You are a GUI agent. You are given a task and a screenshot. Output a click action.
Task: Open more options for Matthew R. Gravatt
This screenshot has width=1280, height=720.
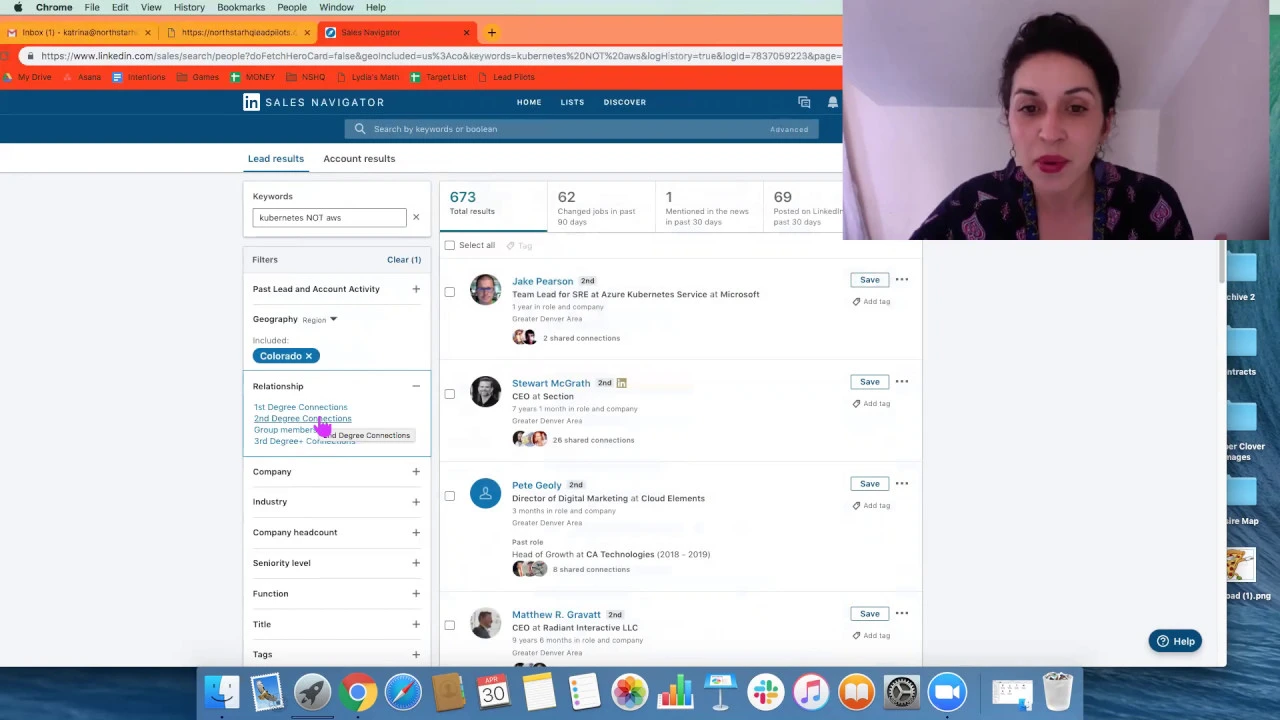pyautogui.click(x=902, y=614)
